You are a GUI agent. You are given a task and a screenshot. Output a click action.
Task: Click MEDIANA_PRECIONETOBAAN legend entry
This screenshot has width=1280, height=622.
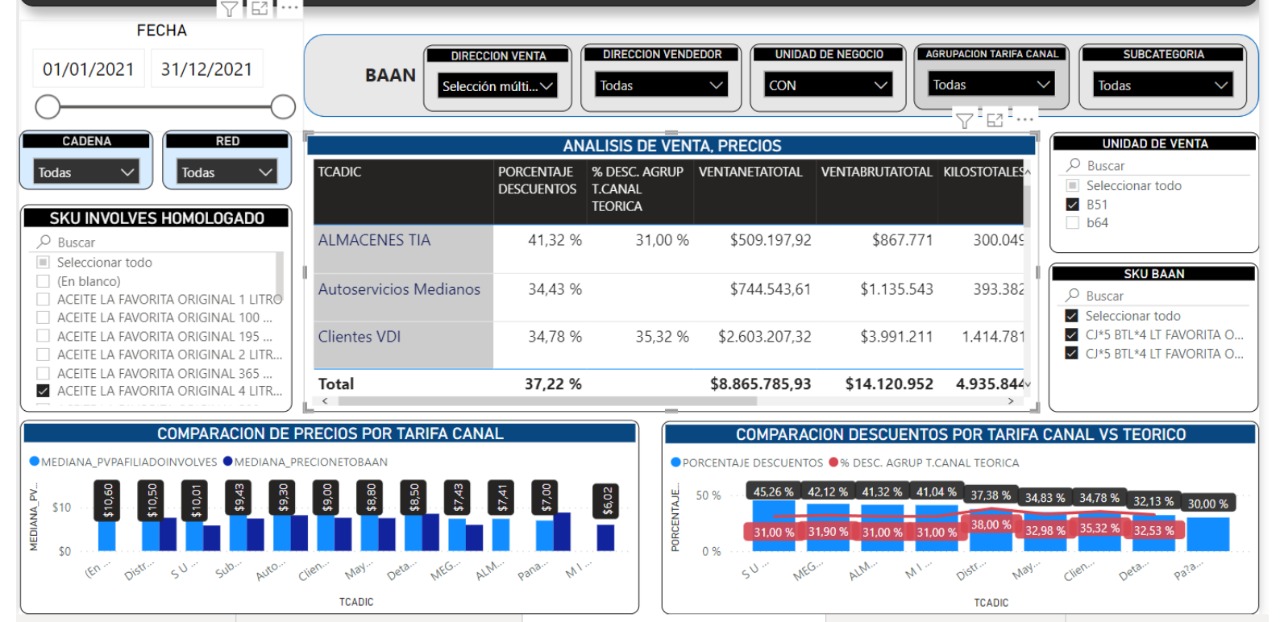[x=306, y=462]
